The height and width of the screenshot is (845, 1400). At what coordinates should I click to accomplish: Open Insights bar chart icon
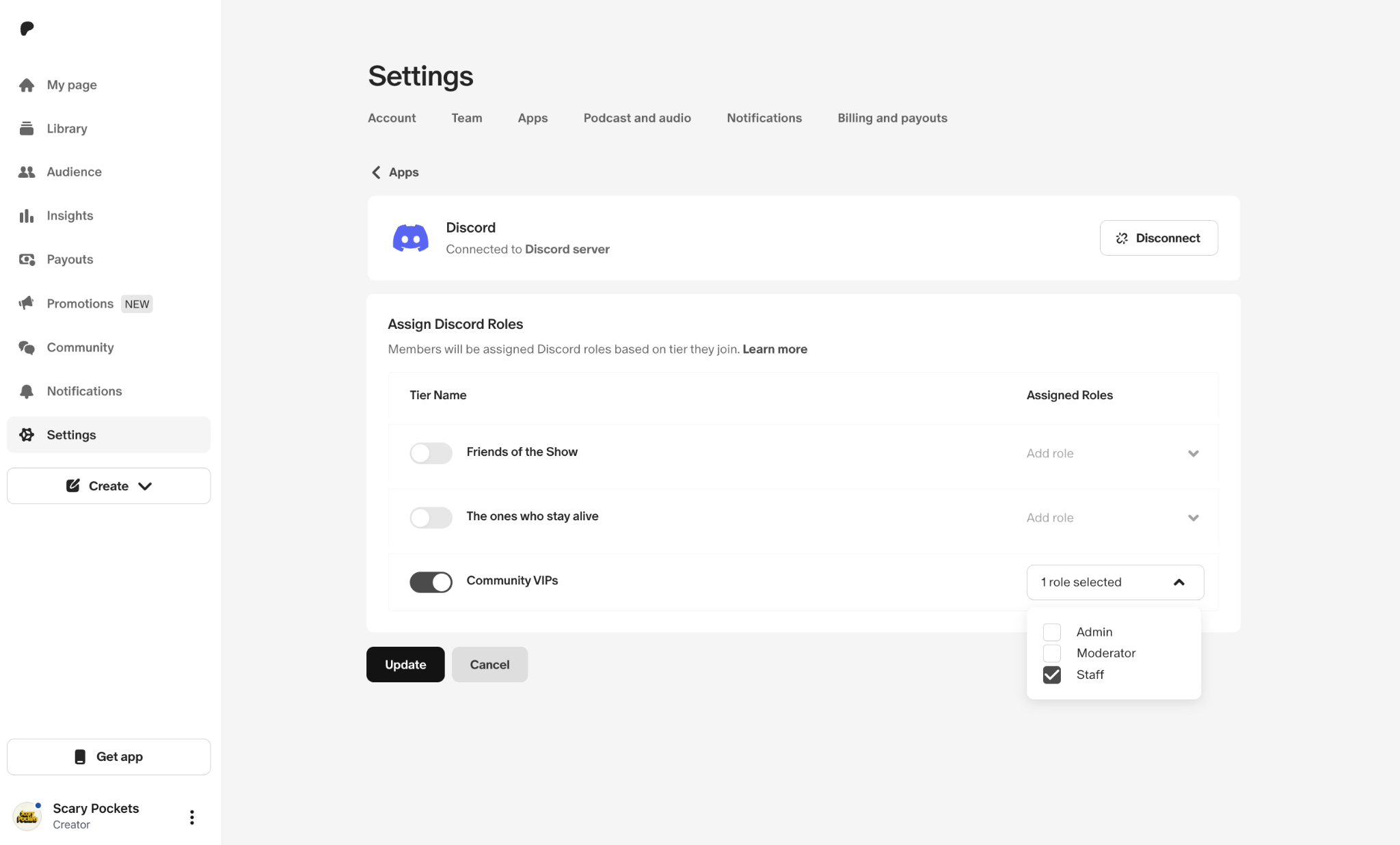(x=27, y=215)
